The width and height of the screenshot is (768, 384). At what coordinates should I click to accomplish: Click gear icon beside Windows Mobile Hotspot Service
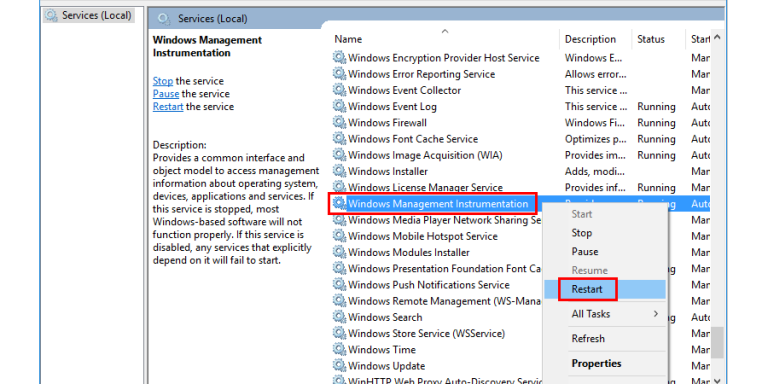339,236
